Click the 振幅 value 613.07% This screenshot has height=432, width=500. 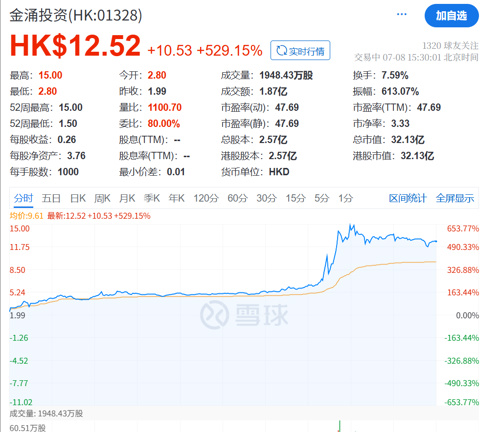(x=400, y=91)
